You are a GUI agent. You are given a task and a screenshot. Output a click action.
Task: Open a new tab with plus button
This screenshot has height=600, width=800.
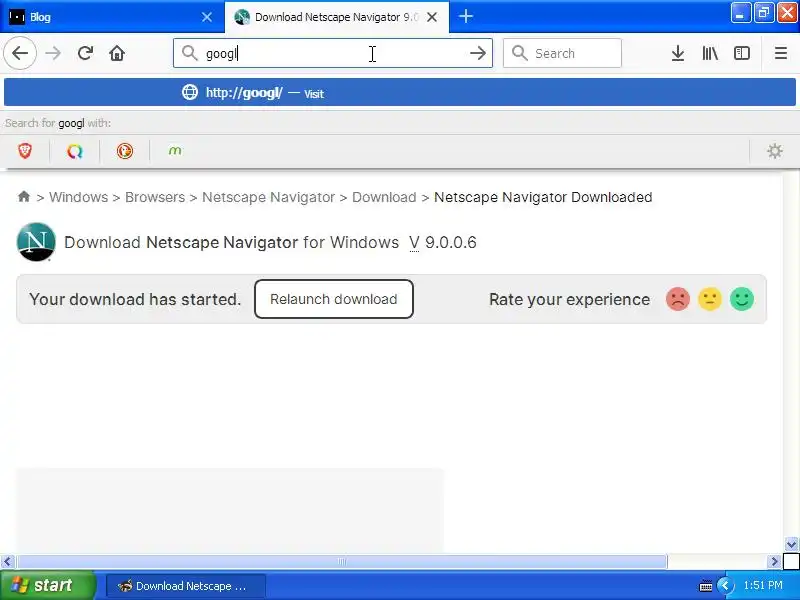point(465,17)
